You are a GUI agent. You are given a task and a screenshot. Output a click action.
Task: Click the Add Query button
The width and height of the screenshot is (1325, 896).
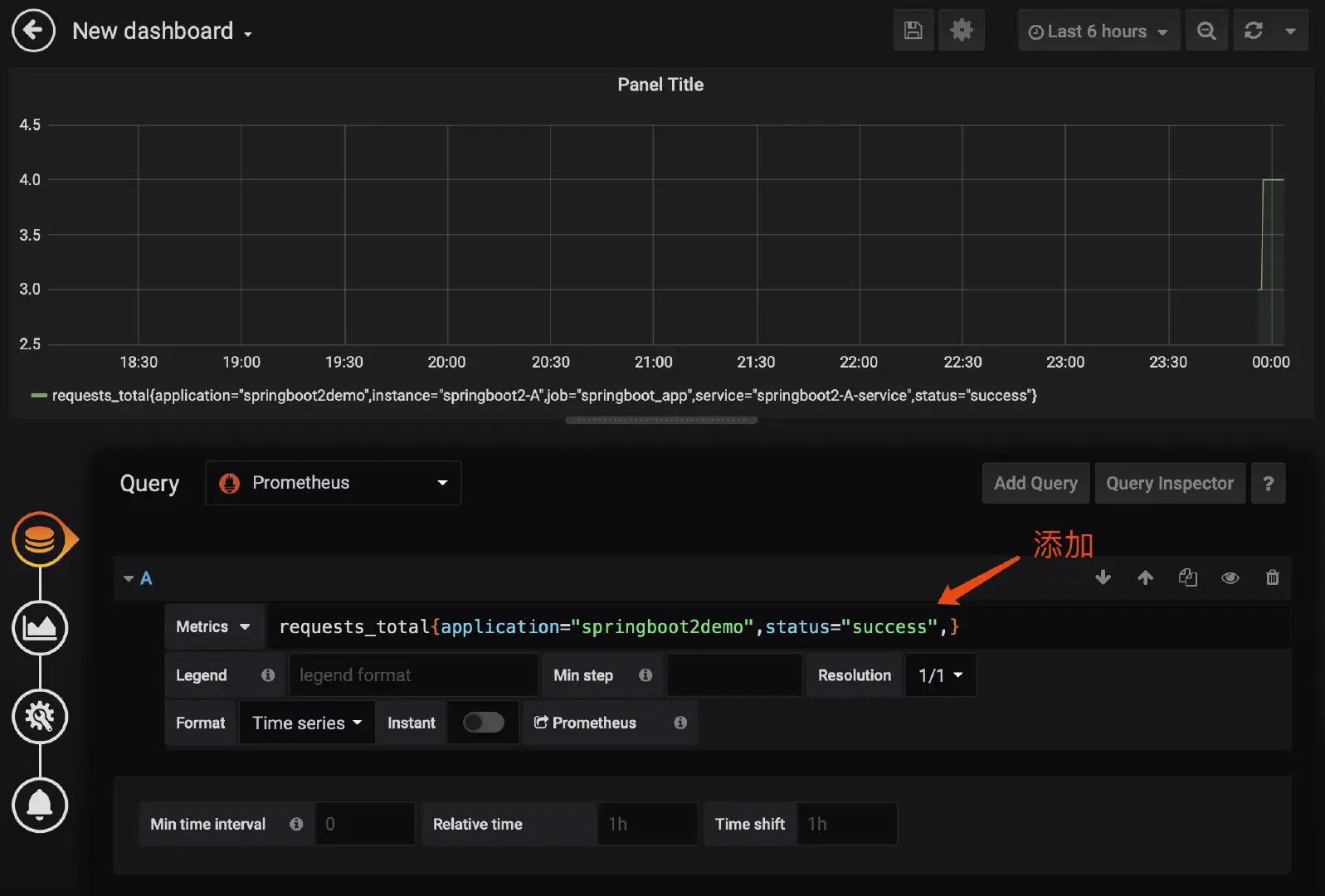point(1035,483)
